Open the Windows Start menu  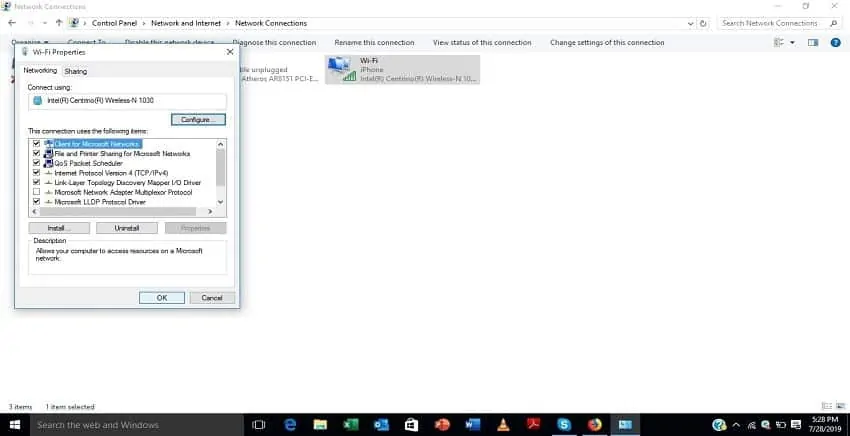[x=15, y=425]
